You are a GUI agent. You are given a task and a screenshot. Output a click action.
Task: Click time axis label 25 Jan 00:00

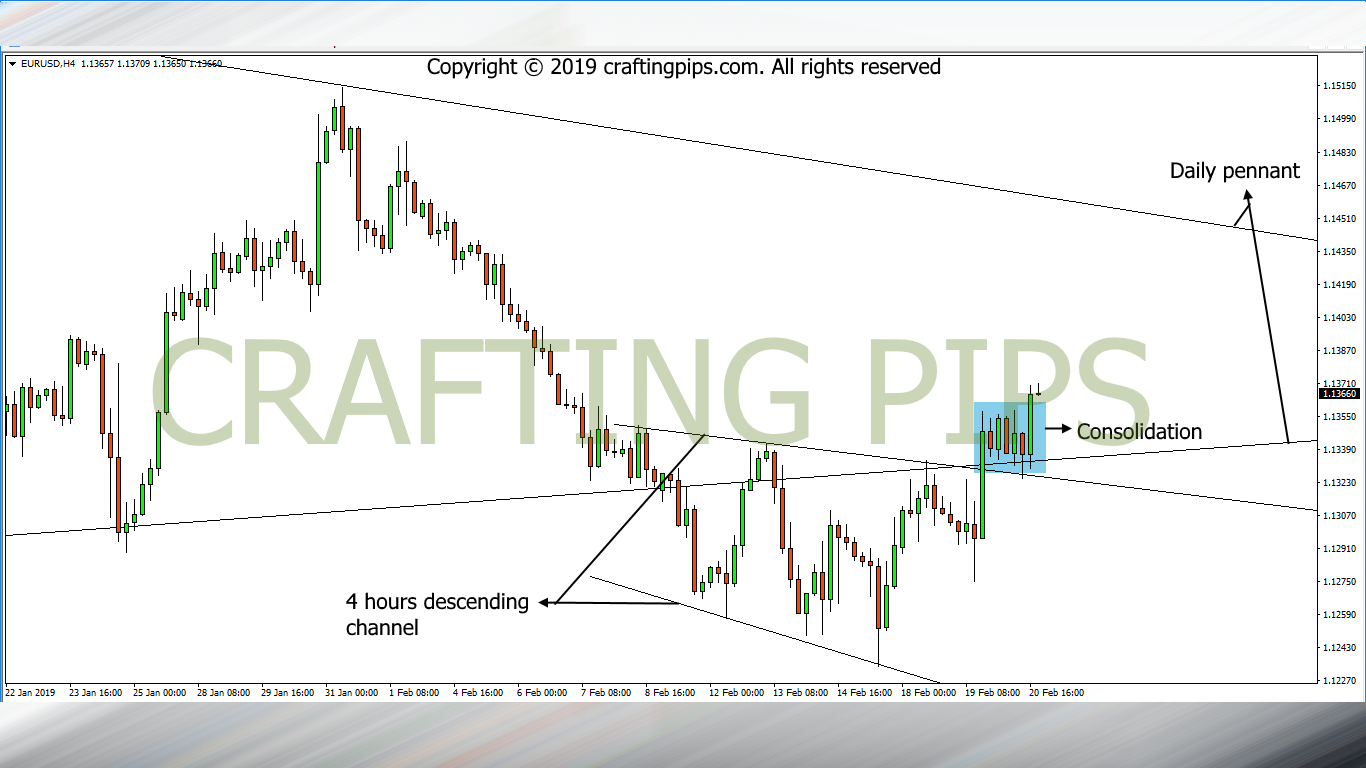click(160, 692)
